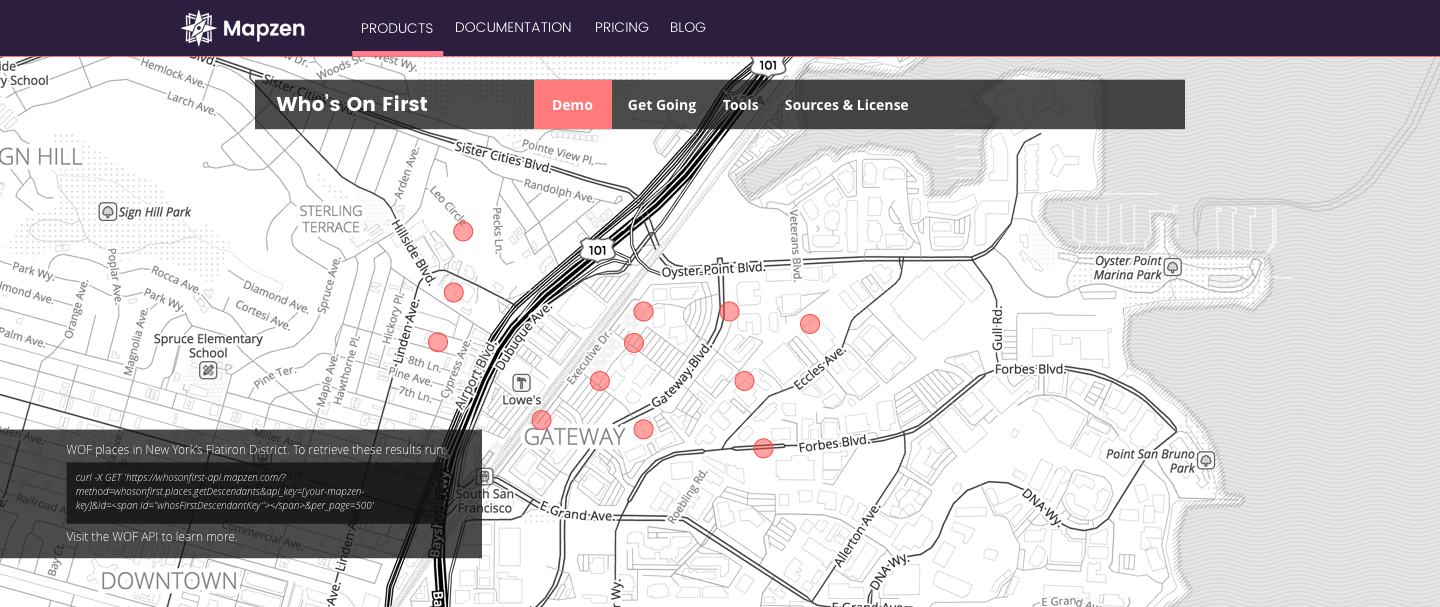Click the Sign Hill Park map icon
1440x607 pixels.
108,212
